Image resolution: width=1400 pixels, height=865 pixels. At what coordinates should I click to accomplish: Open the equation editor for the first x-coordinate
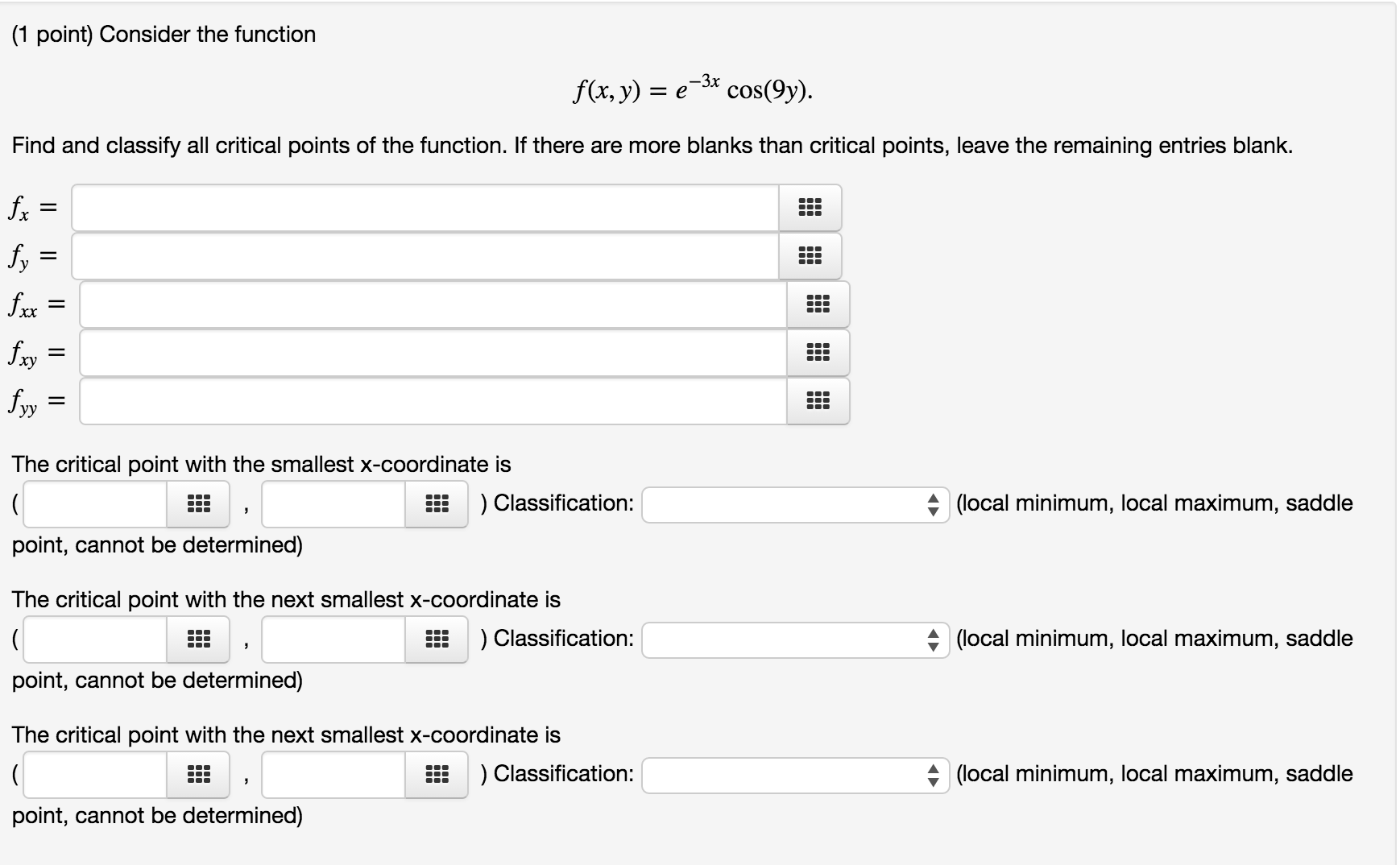click(198, 503)
